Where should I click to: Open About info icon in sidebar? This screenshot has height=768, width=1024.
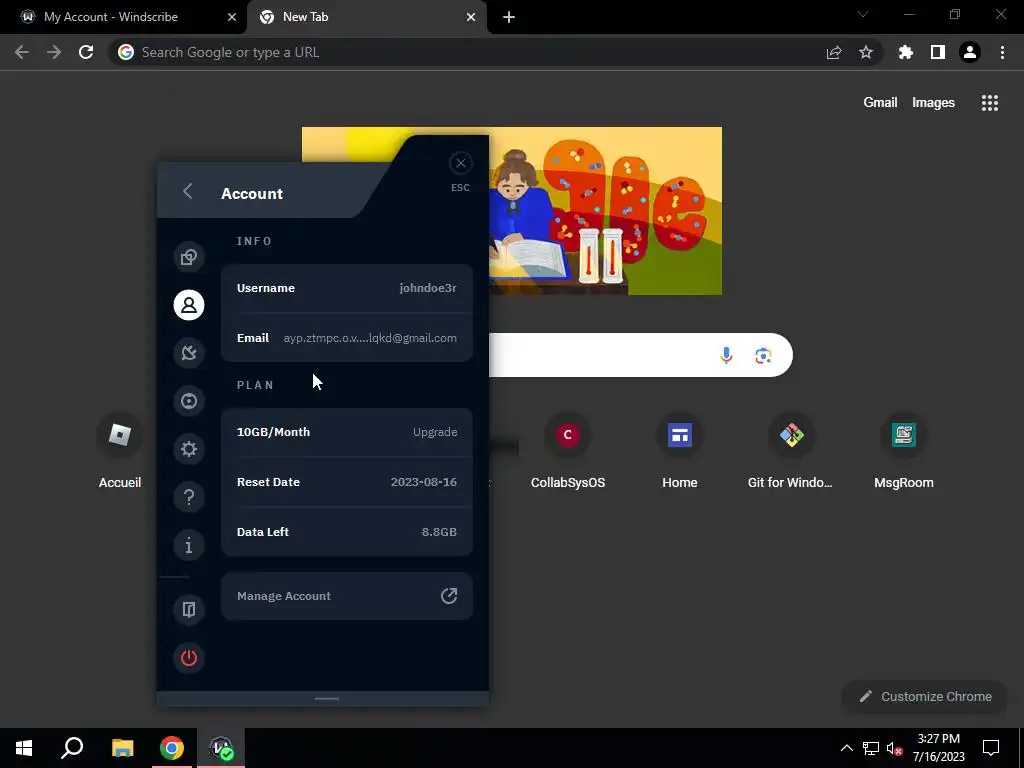click(189, 545)
